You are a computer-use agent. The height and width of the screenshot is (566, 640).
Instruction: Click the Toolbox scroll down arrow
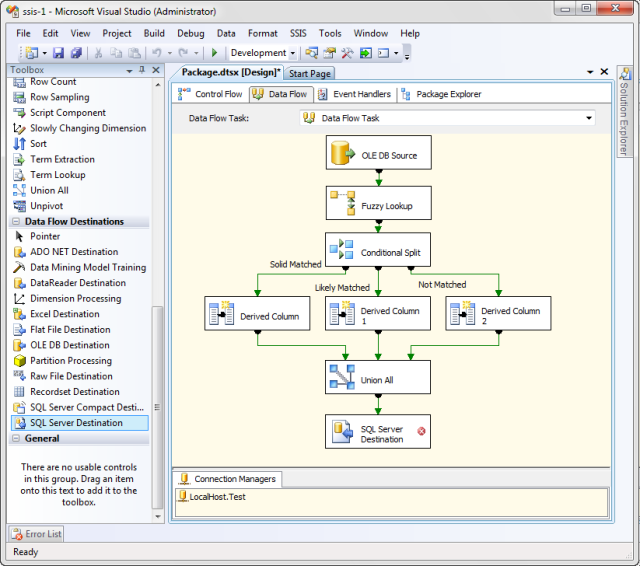coord(158,516)
